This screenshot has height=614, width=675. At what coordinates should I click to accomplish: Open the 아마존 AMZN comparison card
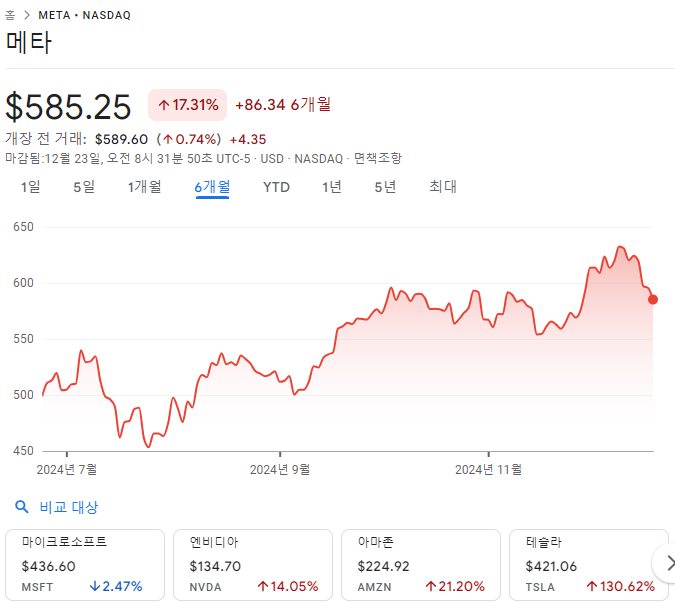421,564
